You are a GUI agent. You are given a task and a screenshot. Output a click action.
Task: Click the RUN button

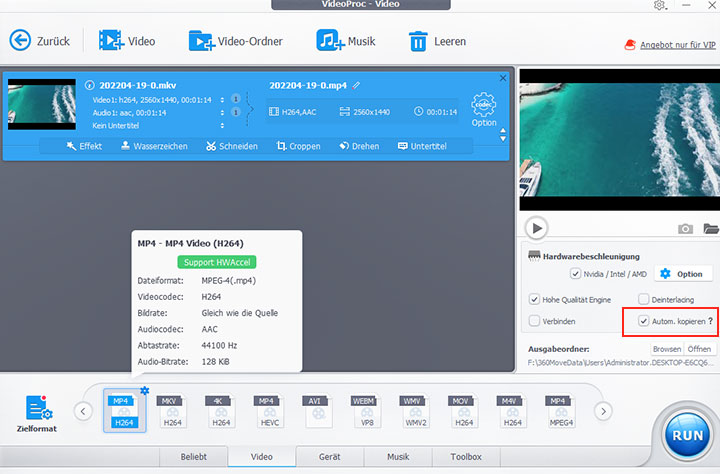[x=687, y=435]
